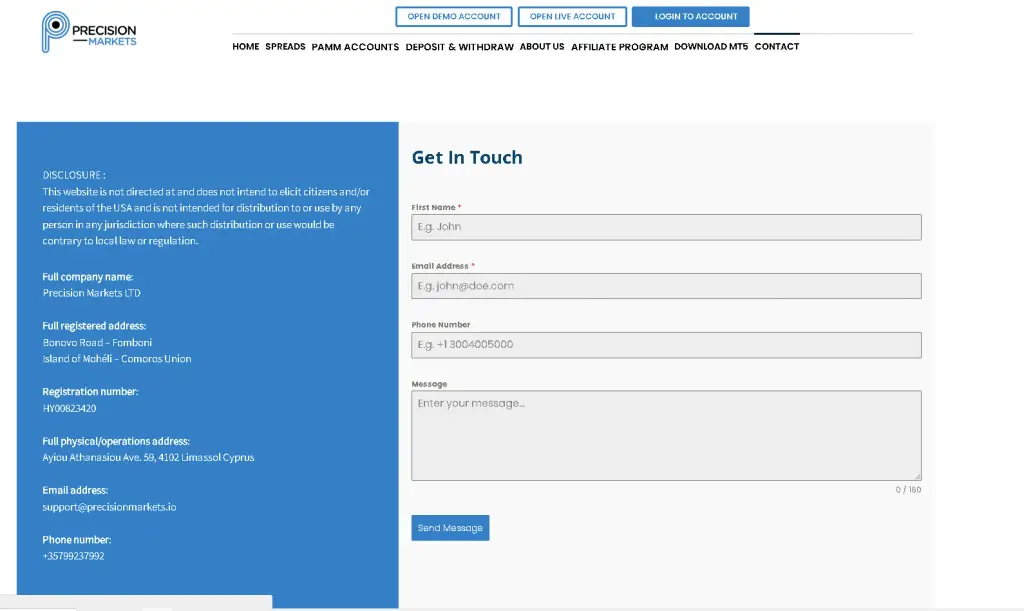Click Open Live Account button

[572, 16]
